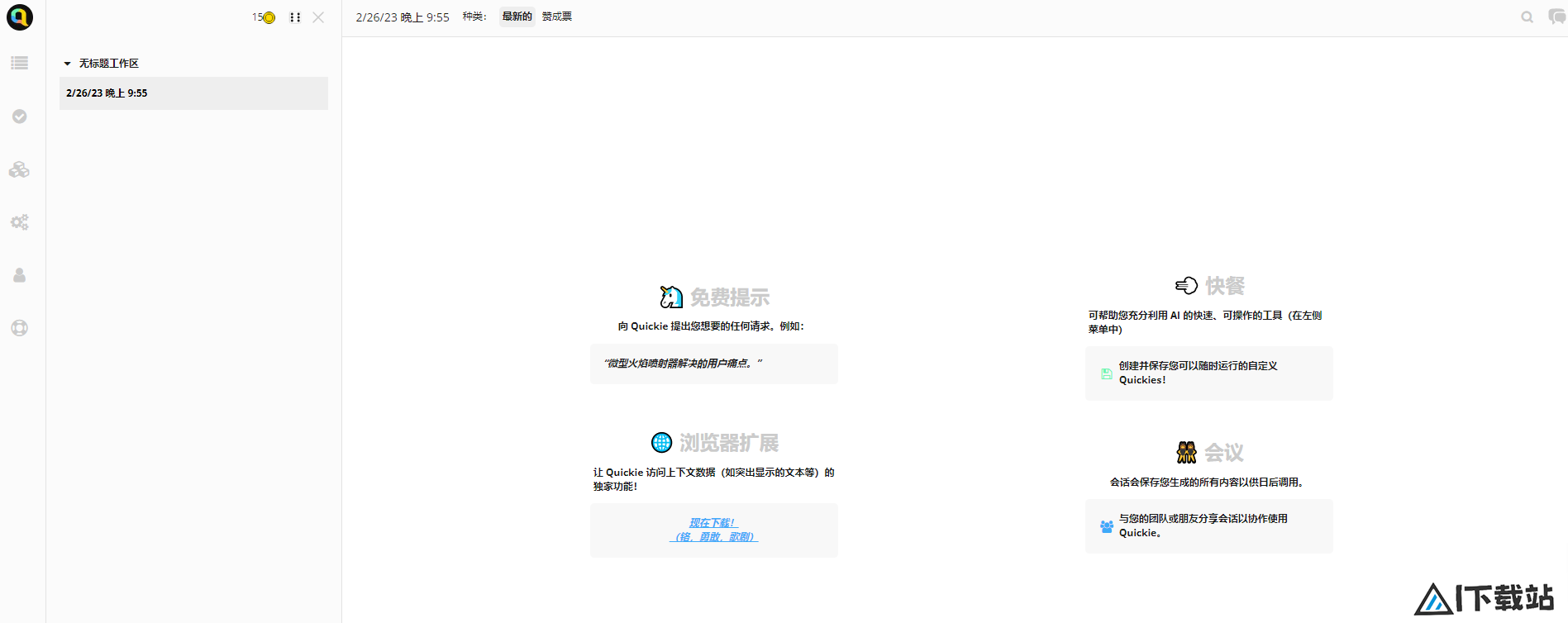Click the Quickie logo icon
The width and height of the screenshot is (1568, 623).
20,17
